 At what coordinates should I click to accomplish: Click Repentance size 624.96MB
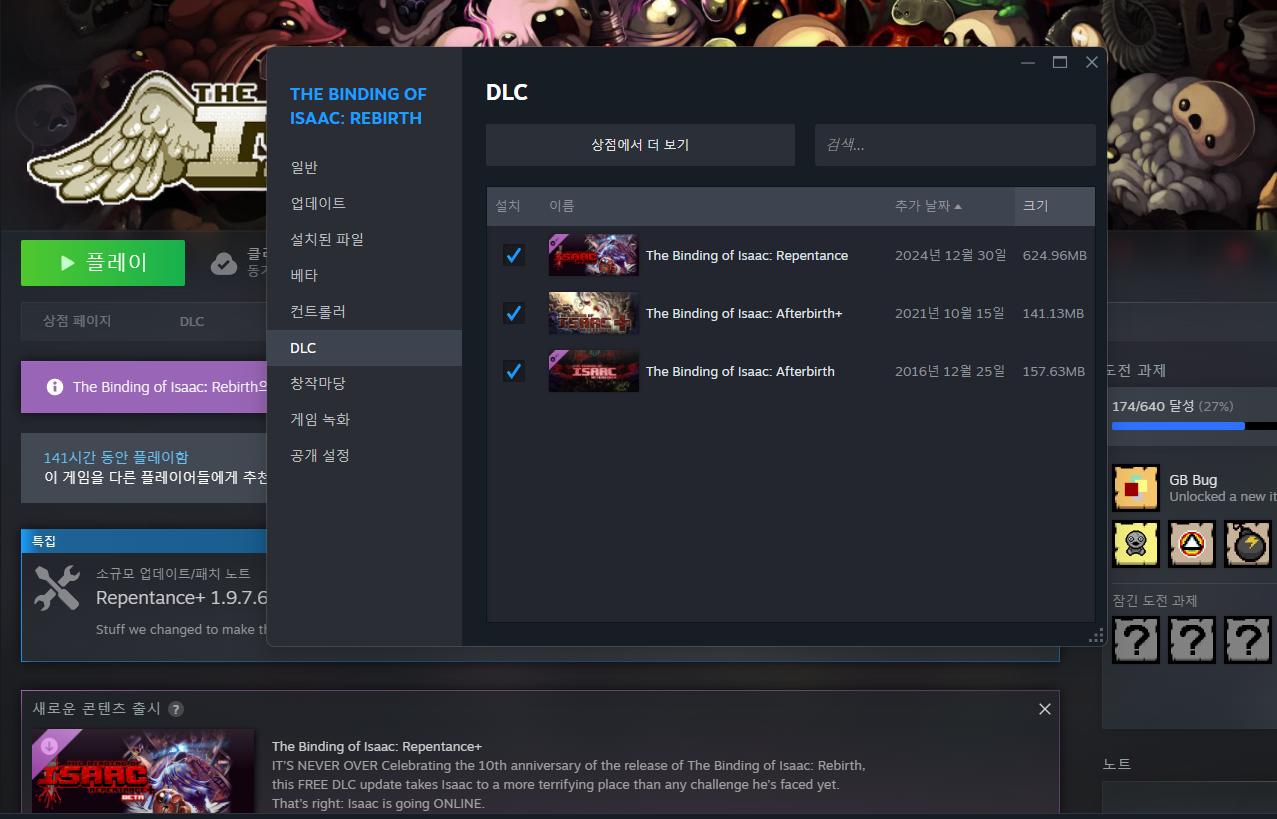pos(1054,255)
